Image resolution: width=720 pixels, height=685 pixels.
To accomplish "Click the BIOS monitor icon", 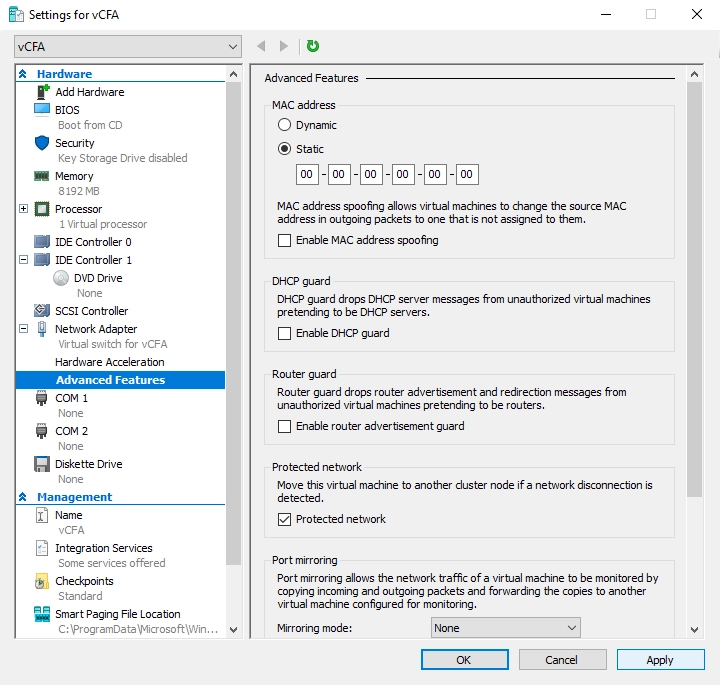I will [42, 110].
